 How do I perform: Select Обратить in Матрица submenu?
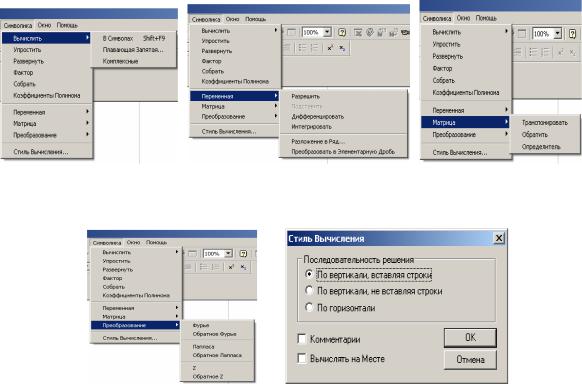click(x=545, y=135)
